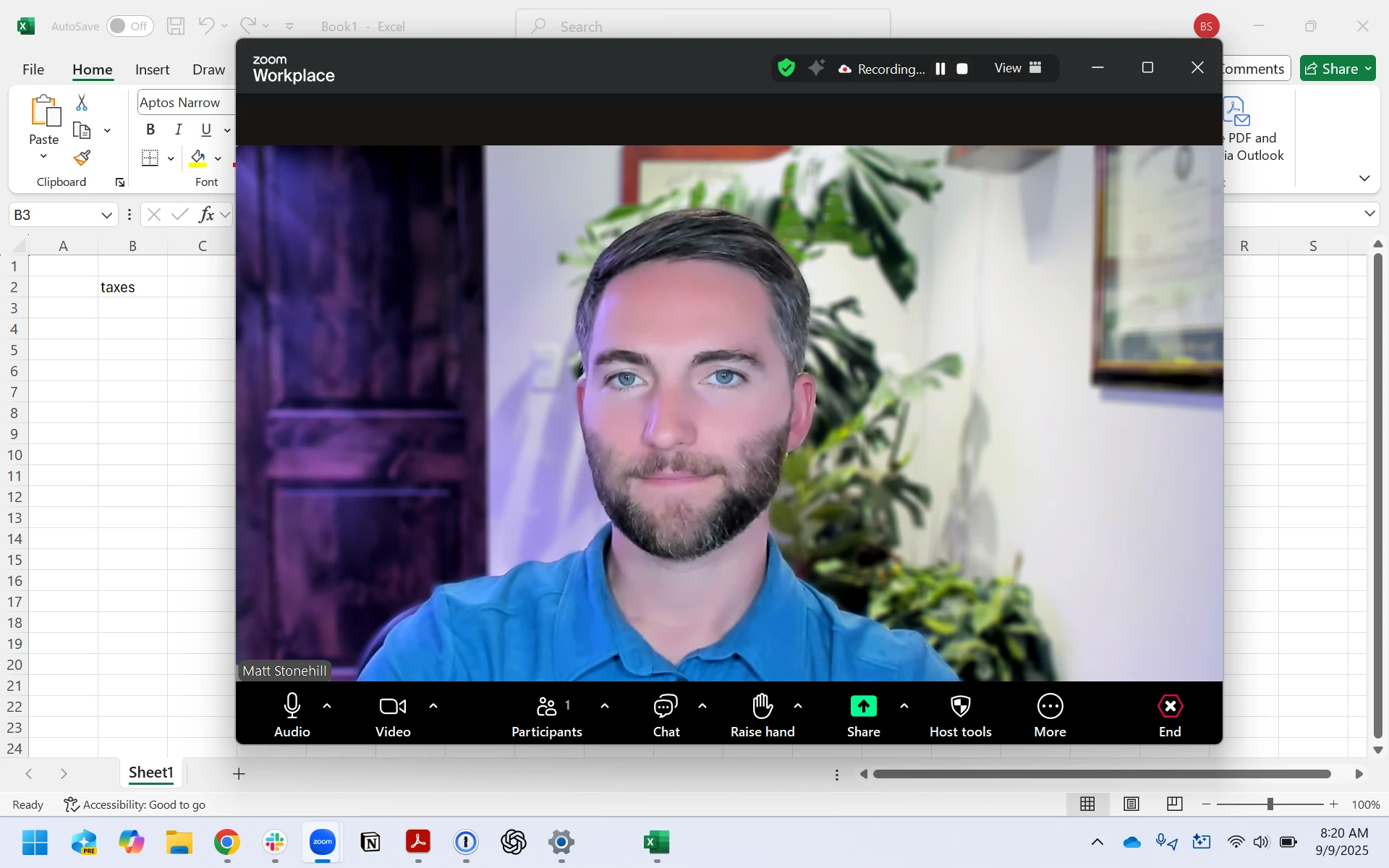Mute the microphone with the Audio icon
This screenshot has width=1389, height=868.
[292, 706]
